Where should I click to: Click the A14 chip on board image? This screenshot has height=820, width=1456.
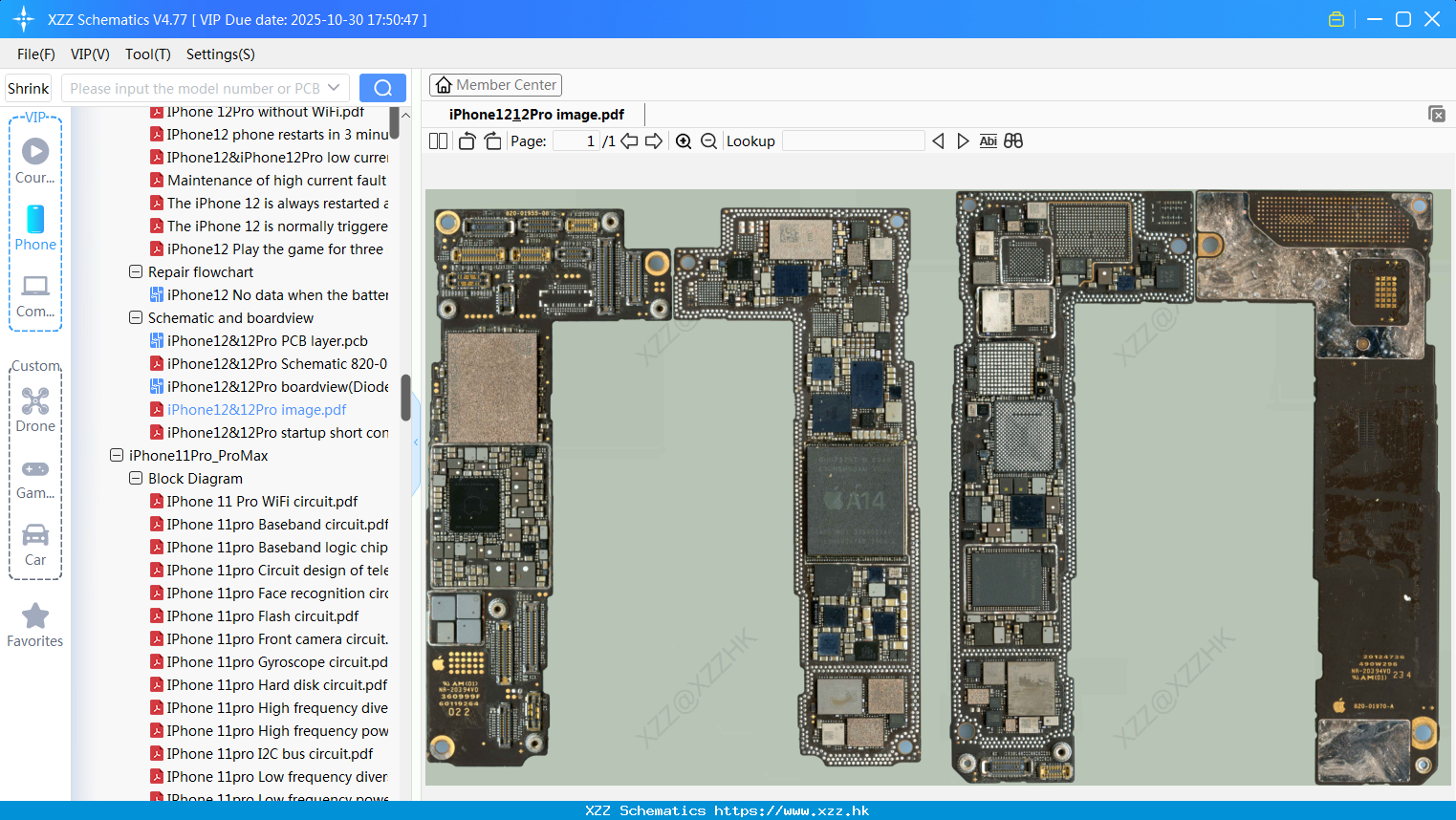[x=858, y=501]
